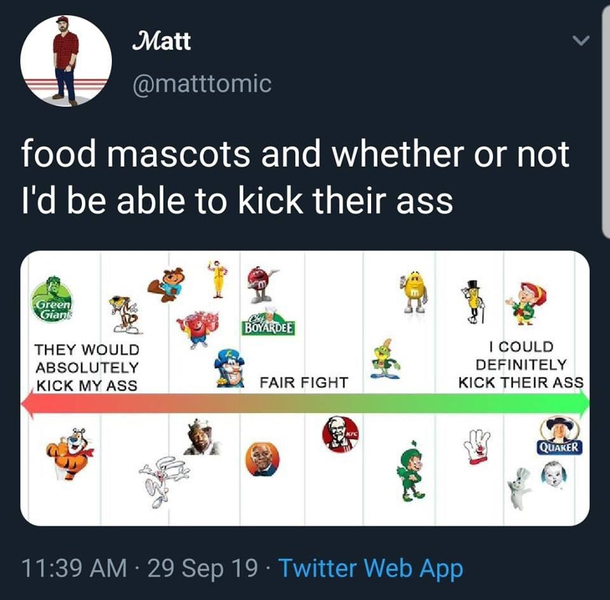Open Matt's profile picture avatar
Image resolution: width=610 pixels, height=600 pixels.
pos(66,61)
